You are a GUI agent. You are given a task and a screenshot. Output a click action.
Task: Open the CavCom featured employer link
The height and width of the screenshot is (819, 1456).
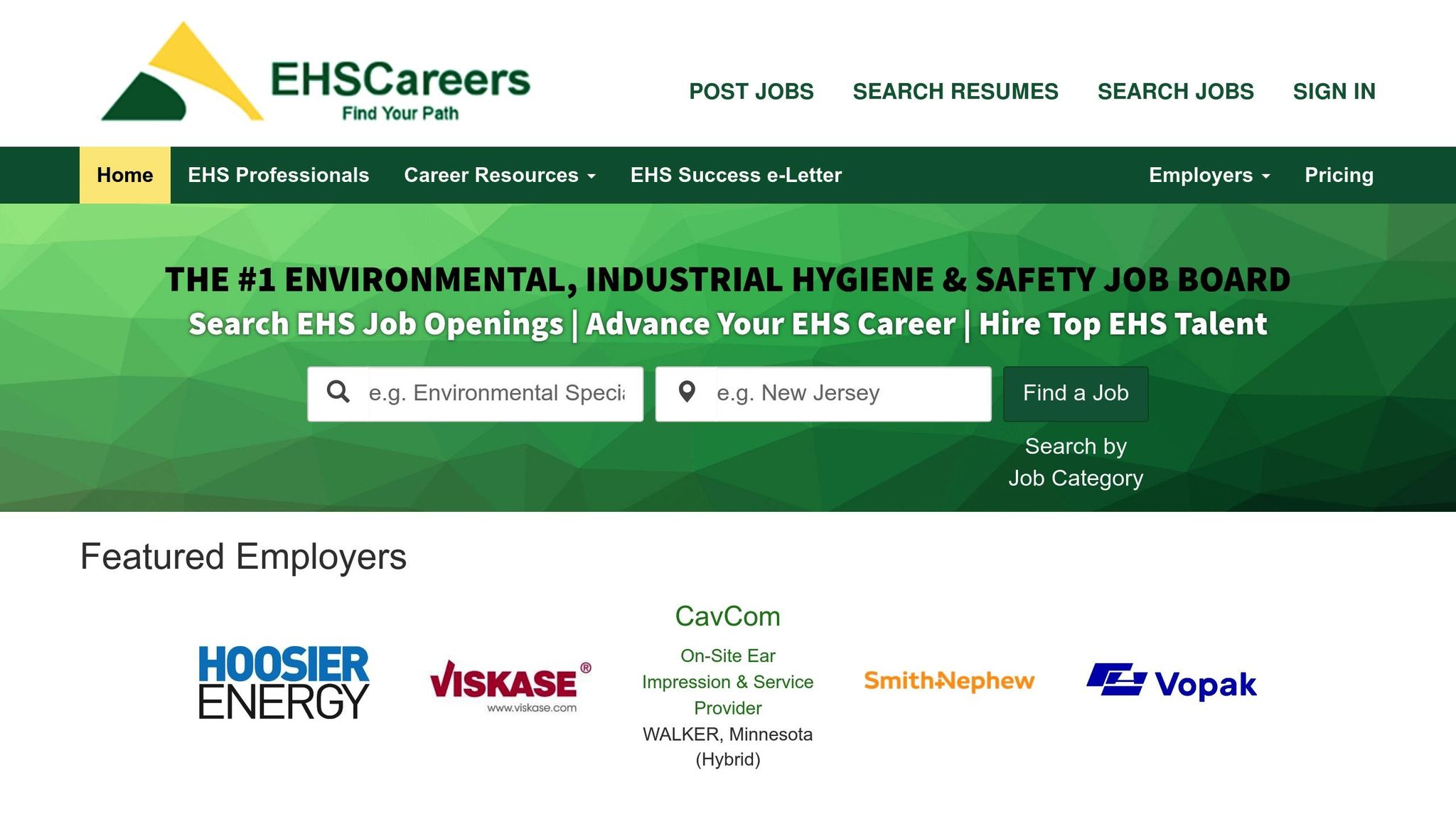point(727,616)
